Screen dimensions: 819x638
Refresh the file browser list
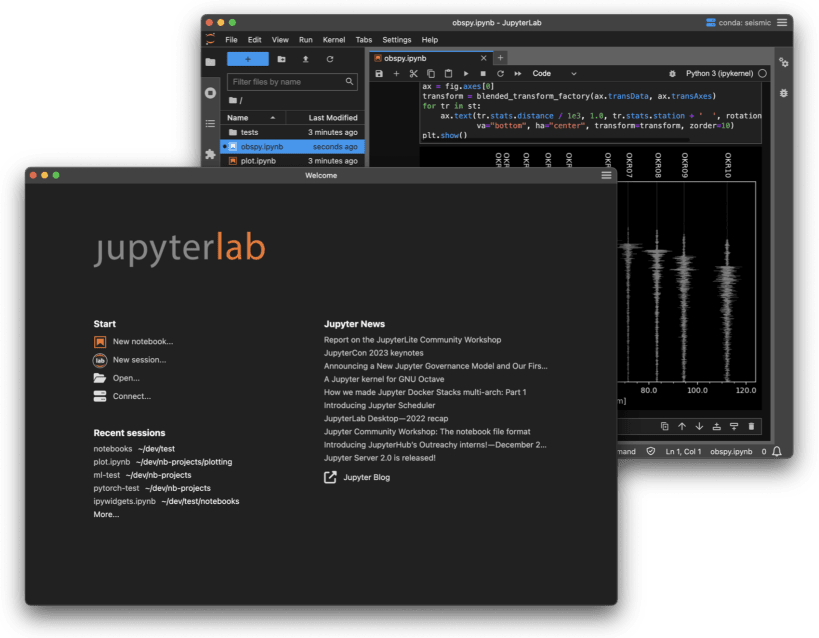330,59
